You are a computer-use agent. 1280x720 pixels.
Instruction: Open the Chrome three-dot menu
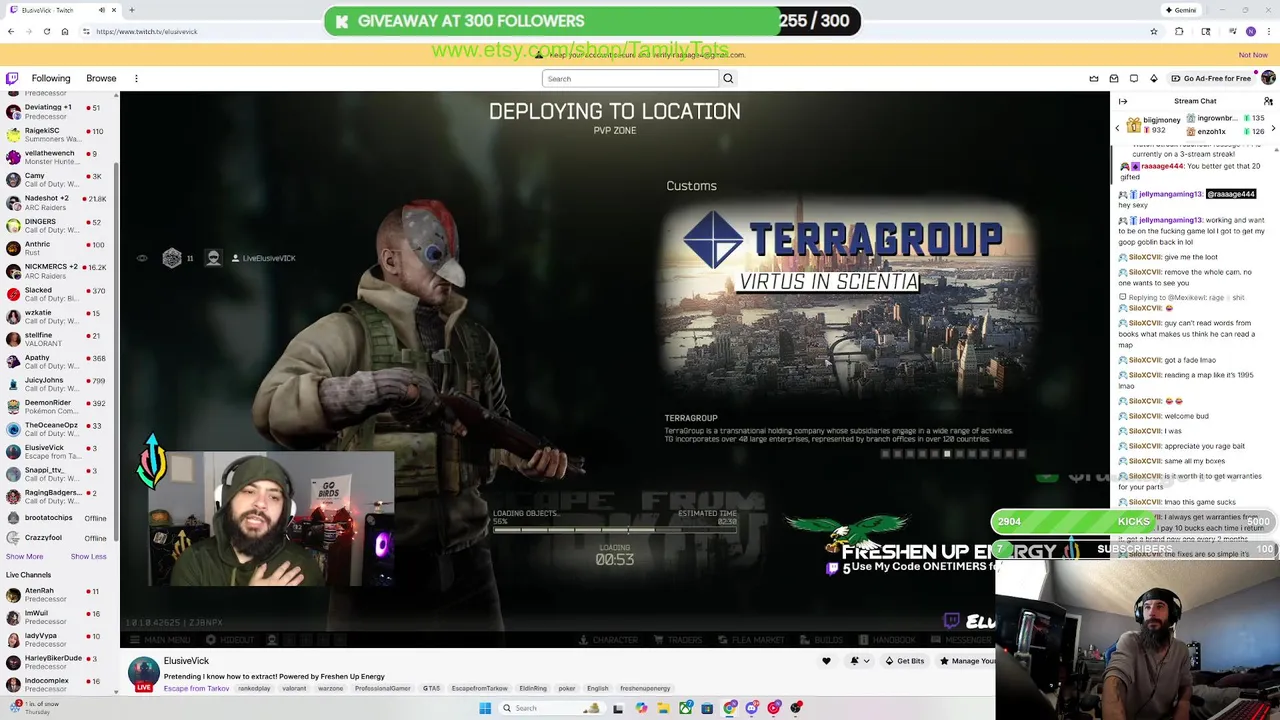[x=1268, y=32]
